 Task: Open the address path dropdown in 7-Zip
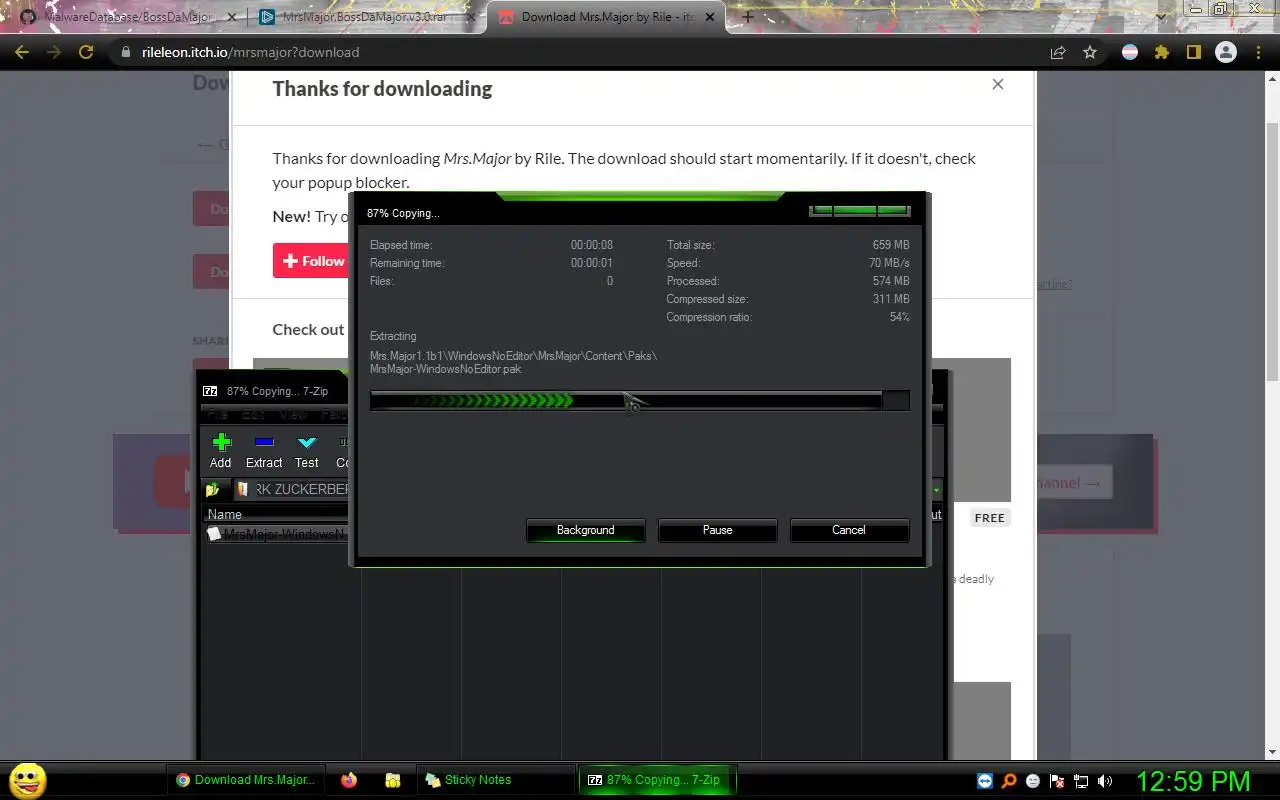pyautogui.click(x=937, y=489)
